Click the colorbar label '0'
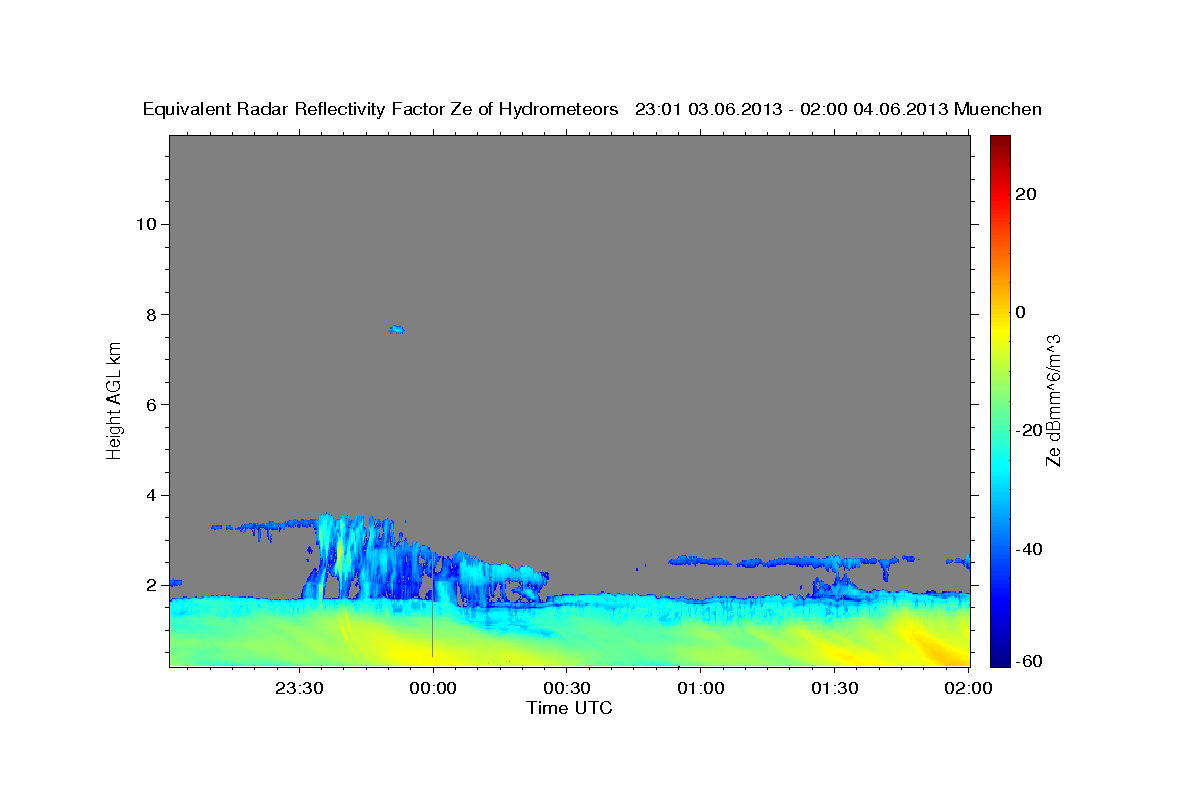The height and width of the screenshot is (800, 1200). coord(1022,312)
